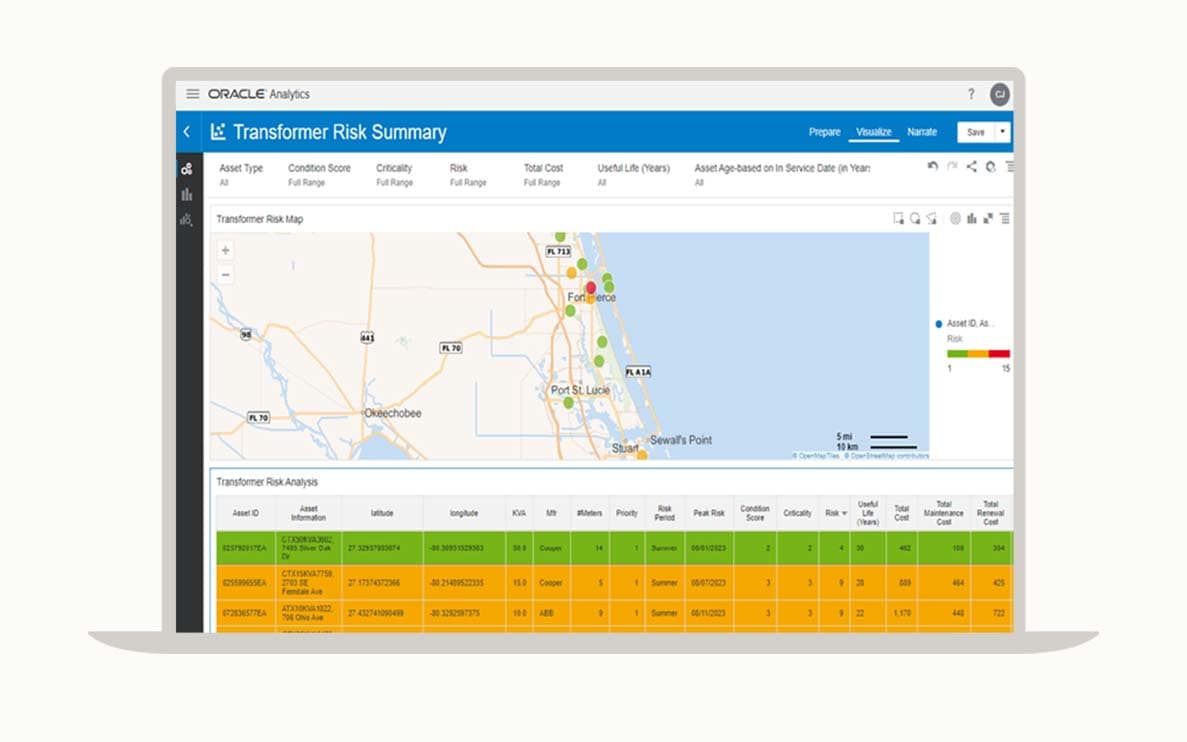Click the red segment of Risk legend
This screenshot has height=742, width=1187.
pyautogui.click(x=999, y=353)
